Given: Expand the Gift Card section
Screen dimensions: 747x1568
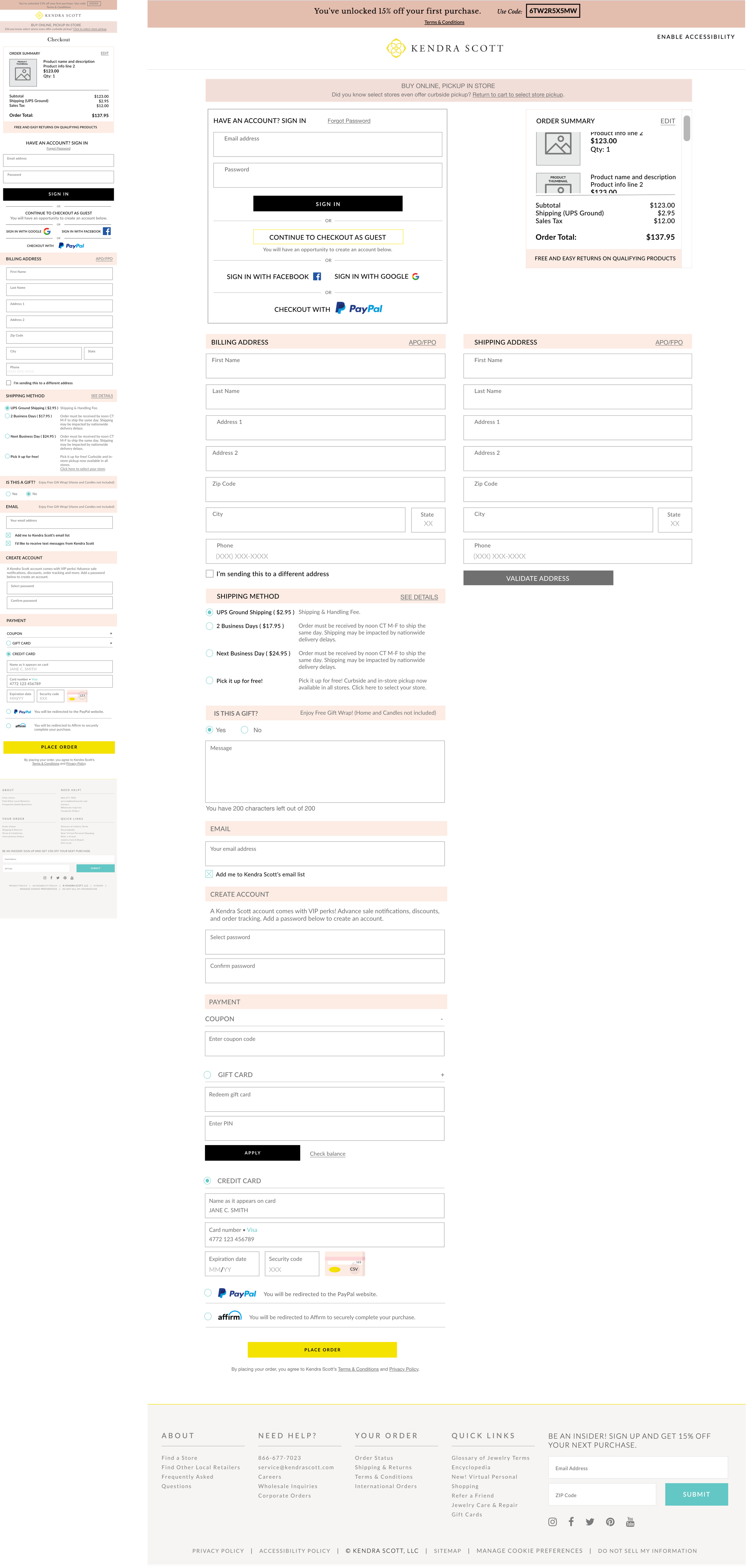Looking at the screenshot, I should [443, 1074].
